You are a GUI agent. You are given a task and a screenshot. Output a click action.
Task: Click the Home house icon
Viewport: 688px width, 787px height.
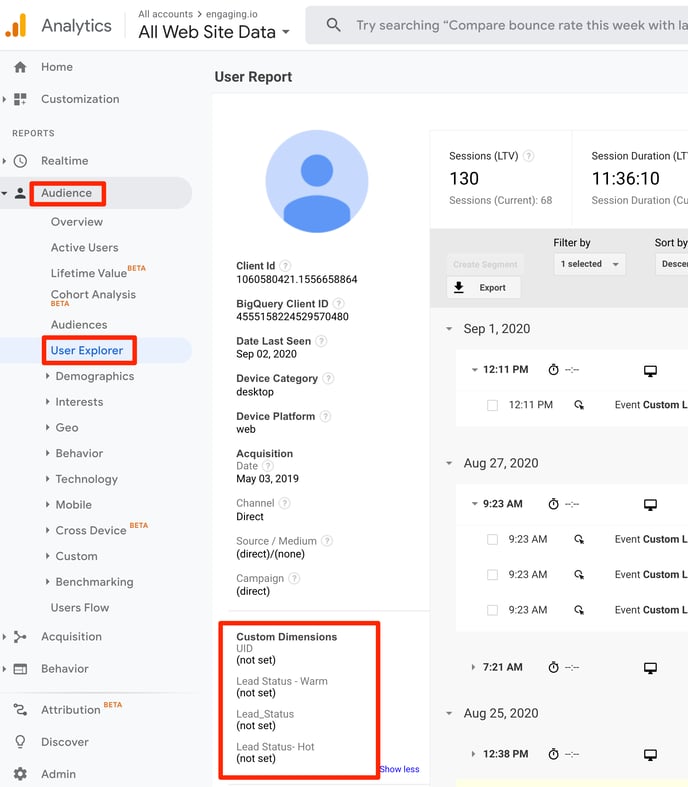point(20,67)
